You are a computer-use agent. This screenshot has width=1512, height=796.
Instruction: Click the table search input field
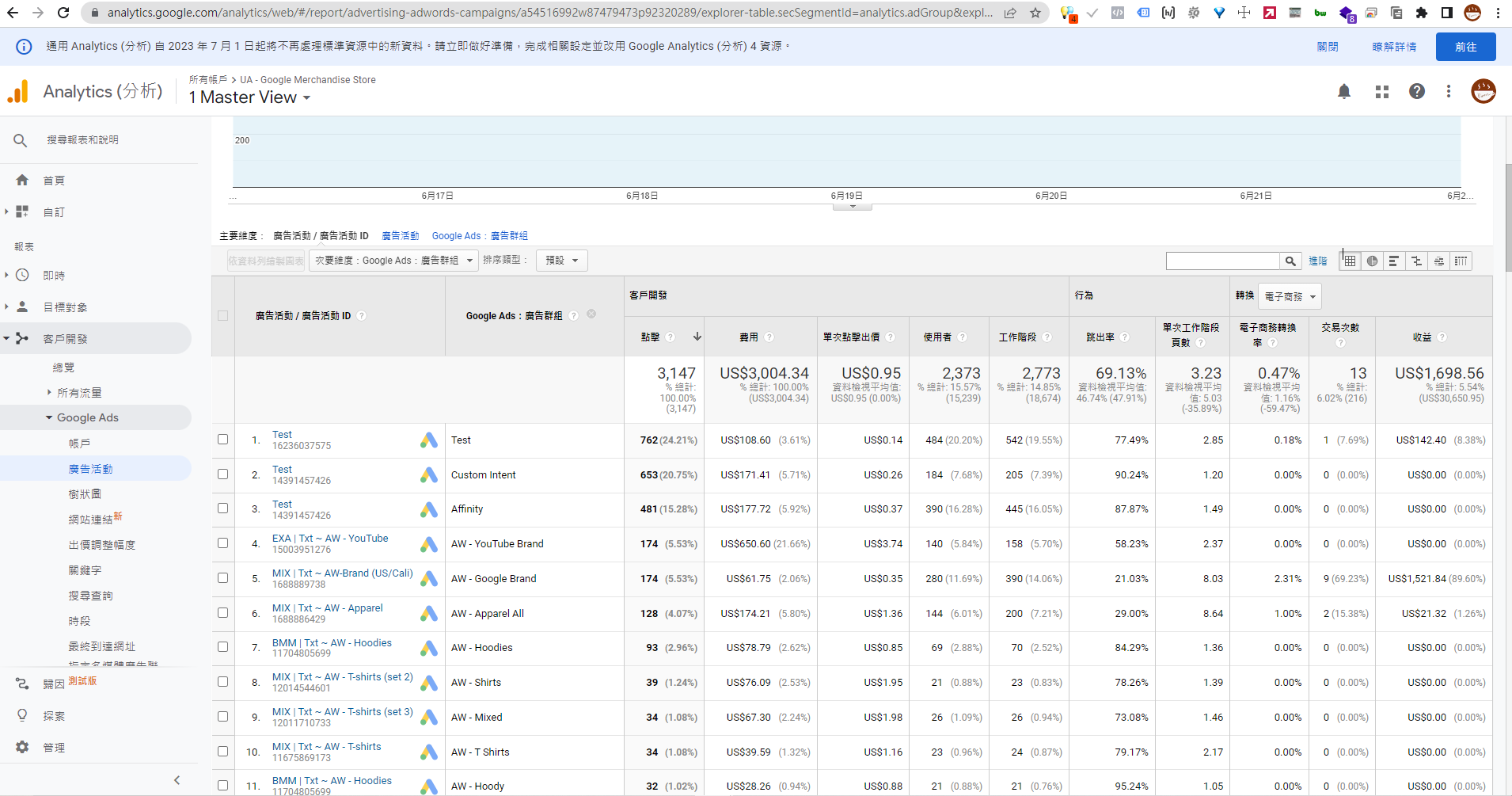[1222, 261]
